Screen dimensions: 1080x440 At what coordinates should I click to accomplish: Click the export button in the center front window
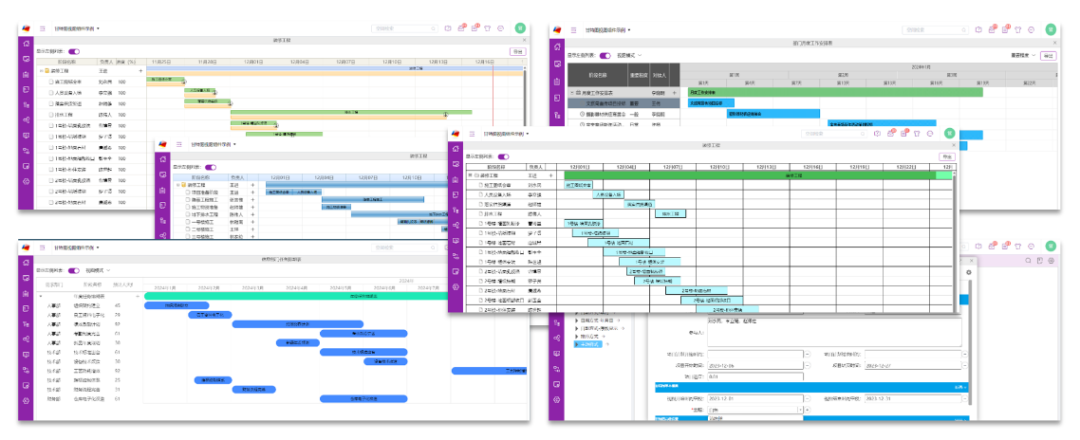(946, 156)
